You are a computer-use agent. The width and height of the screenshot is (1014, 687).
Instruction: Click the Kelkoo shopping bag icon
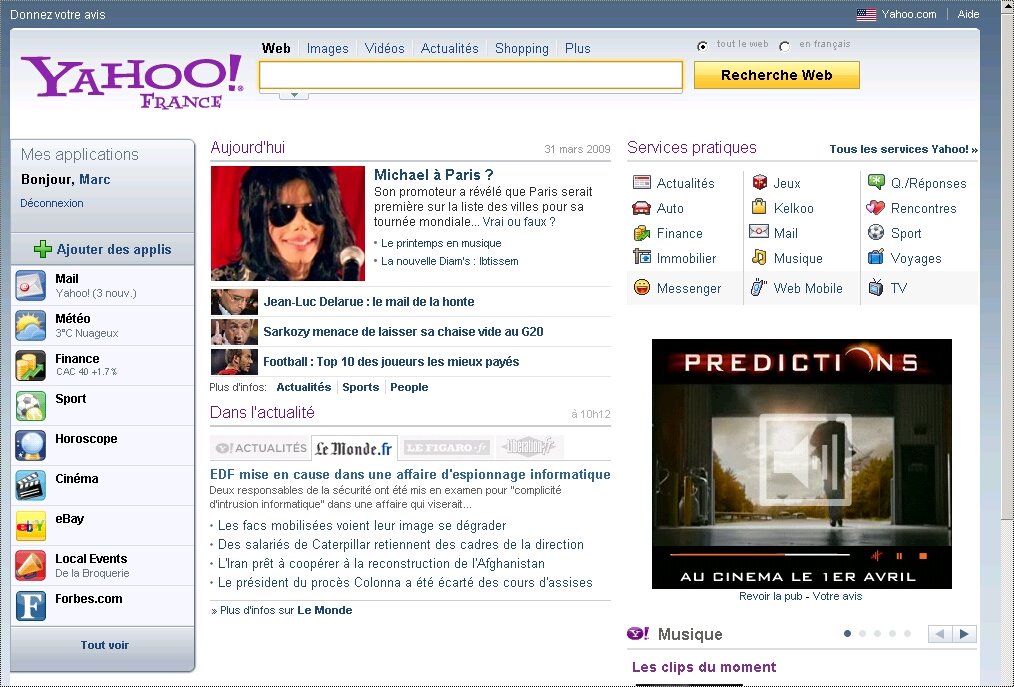coord(759,207)
